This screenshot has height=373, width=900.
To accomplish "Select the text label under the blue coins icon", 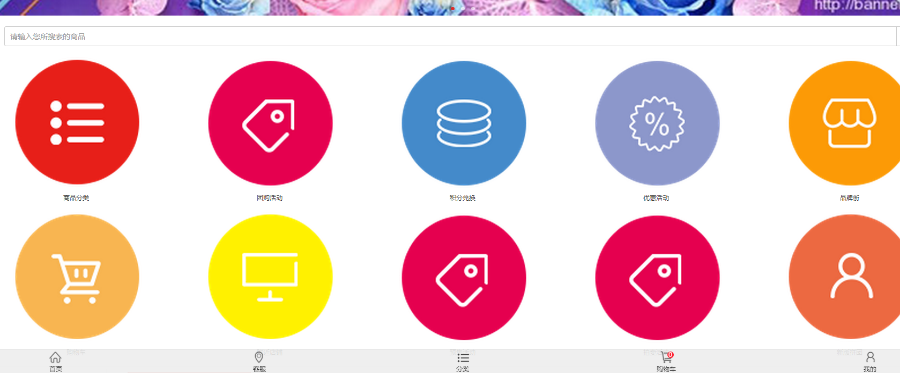I will (x=463, y=198).
